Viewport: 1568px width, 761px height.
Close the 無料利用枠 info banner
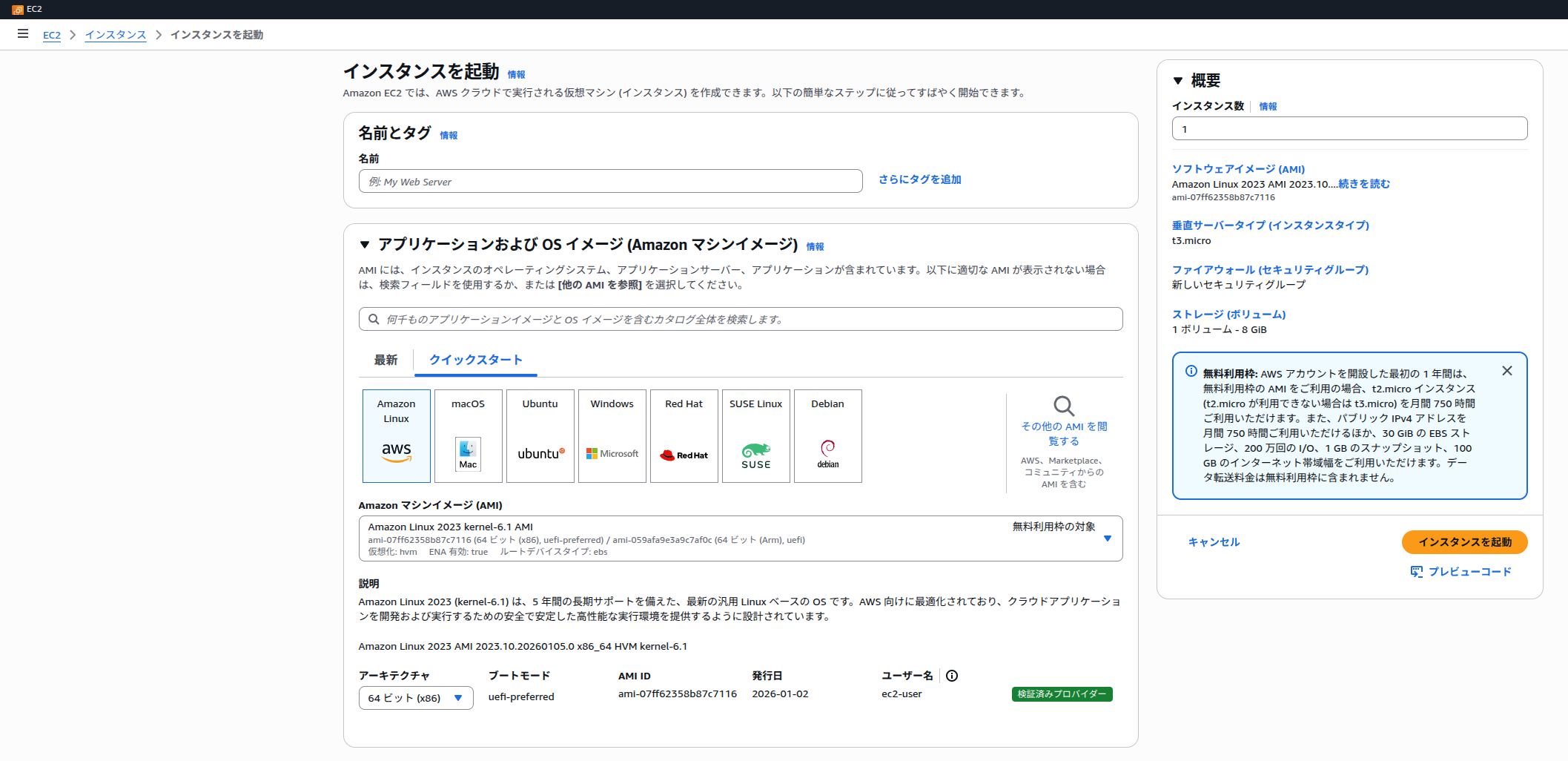pos(1506,371)
